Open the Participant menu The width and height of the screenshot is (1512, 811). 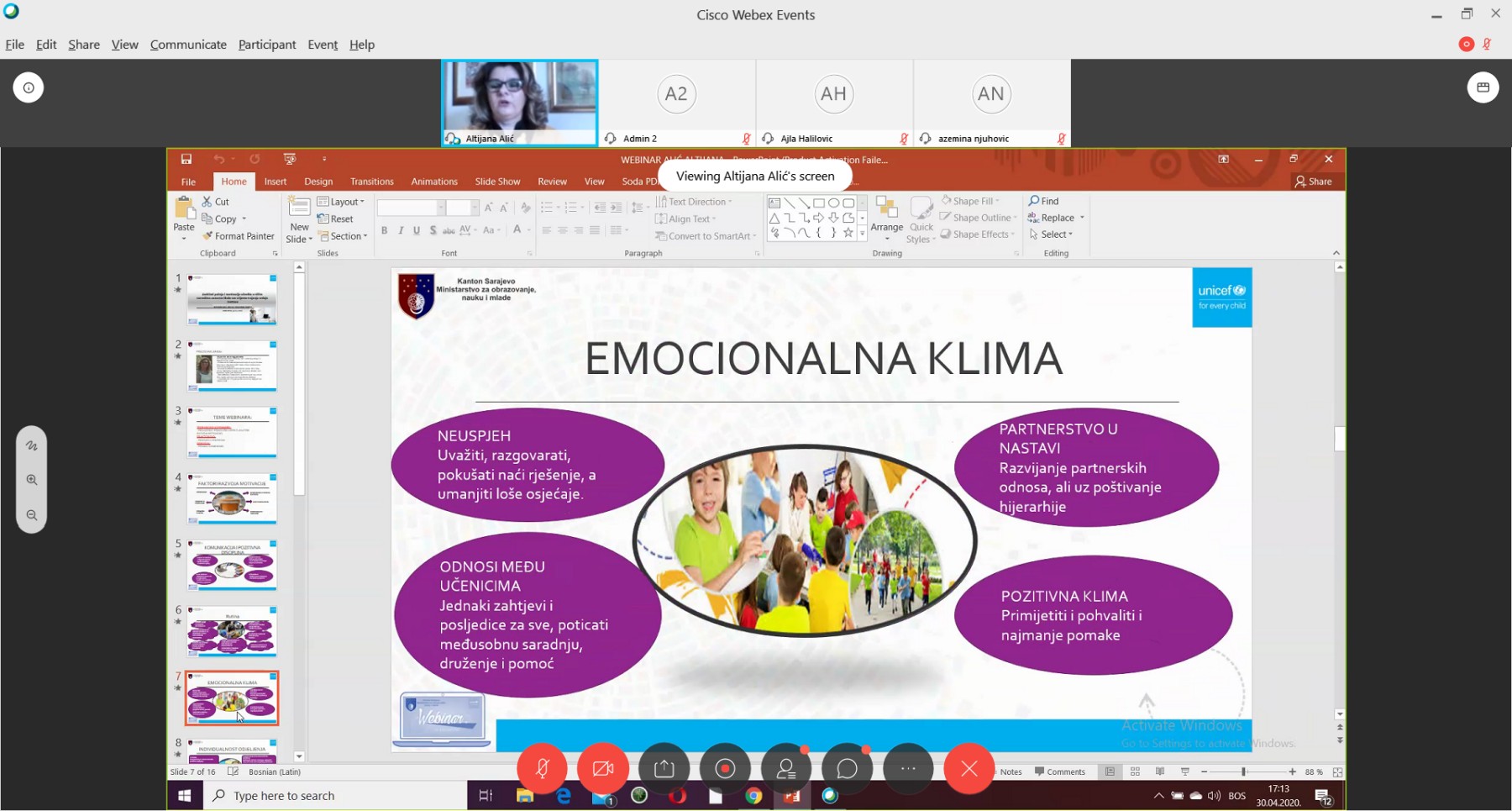click(266, 45)
